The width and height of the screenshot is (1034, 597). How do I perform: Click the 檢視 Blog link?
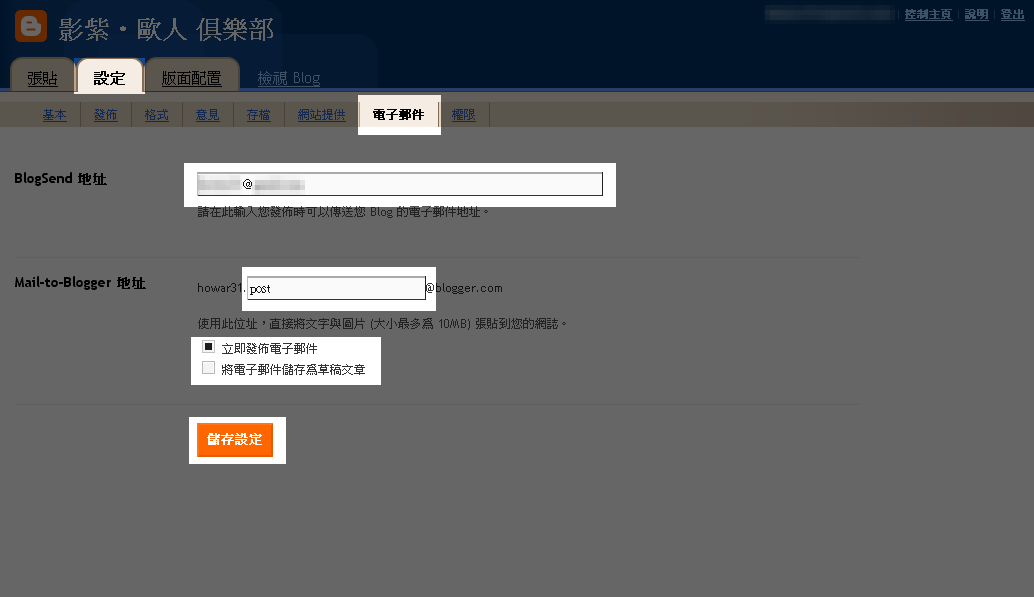(288, 78)
